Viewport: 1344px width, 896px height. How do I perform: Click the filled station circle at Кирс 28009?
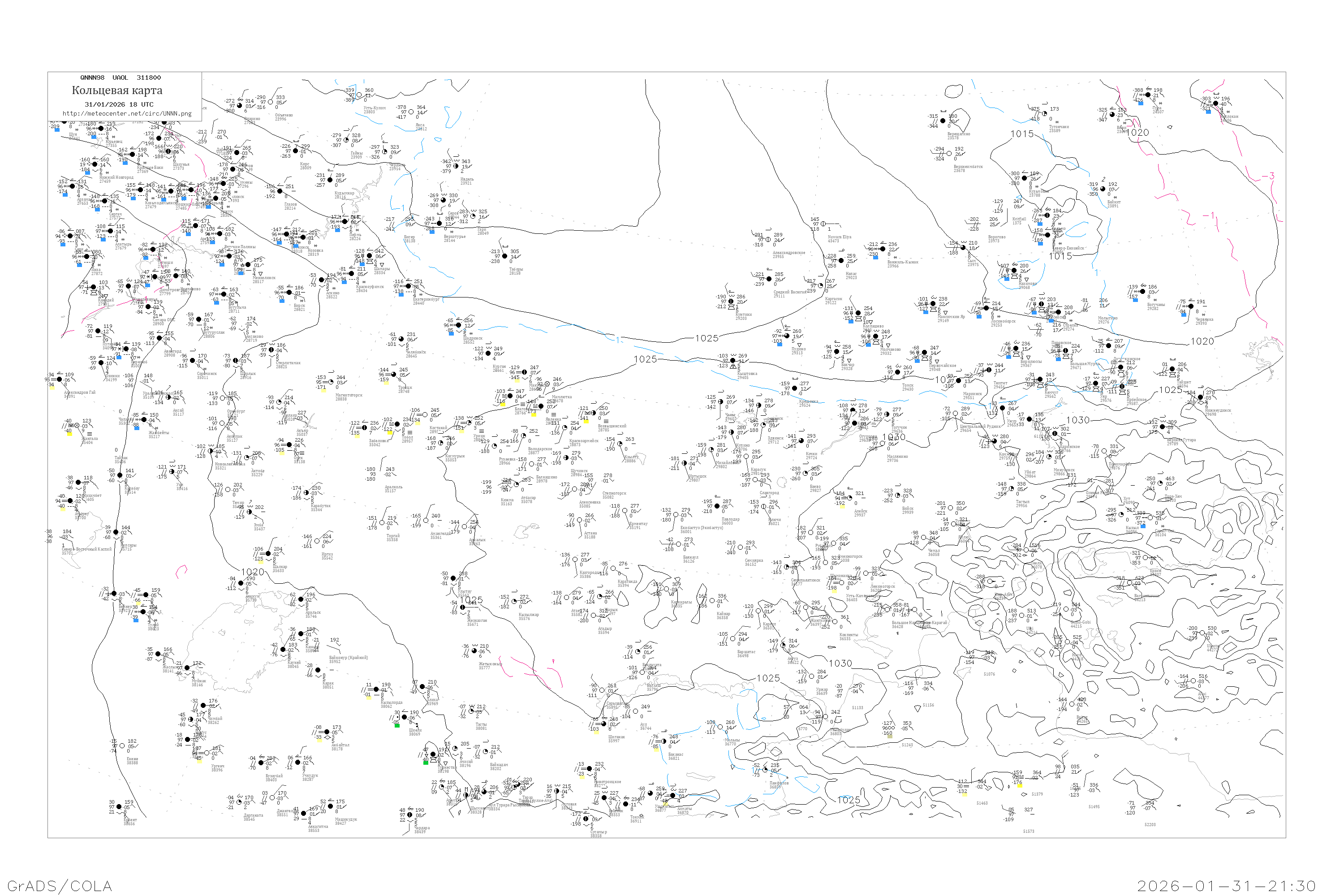295,151
